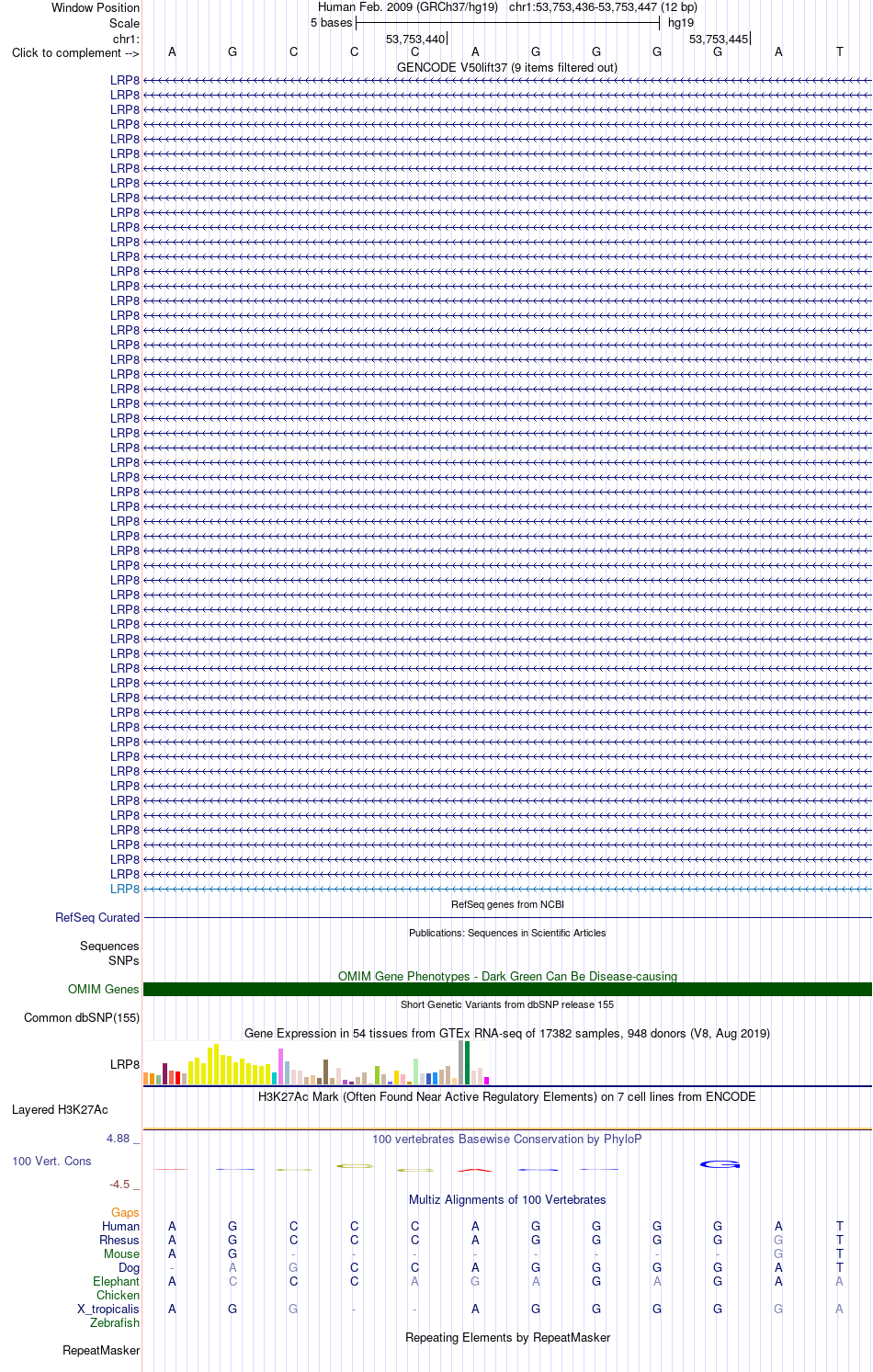The width and height of the screenshot is (873, 1372).
Task: Click the 'Common dbSNP(155)' track label
Action: [82, 1017]
